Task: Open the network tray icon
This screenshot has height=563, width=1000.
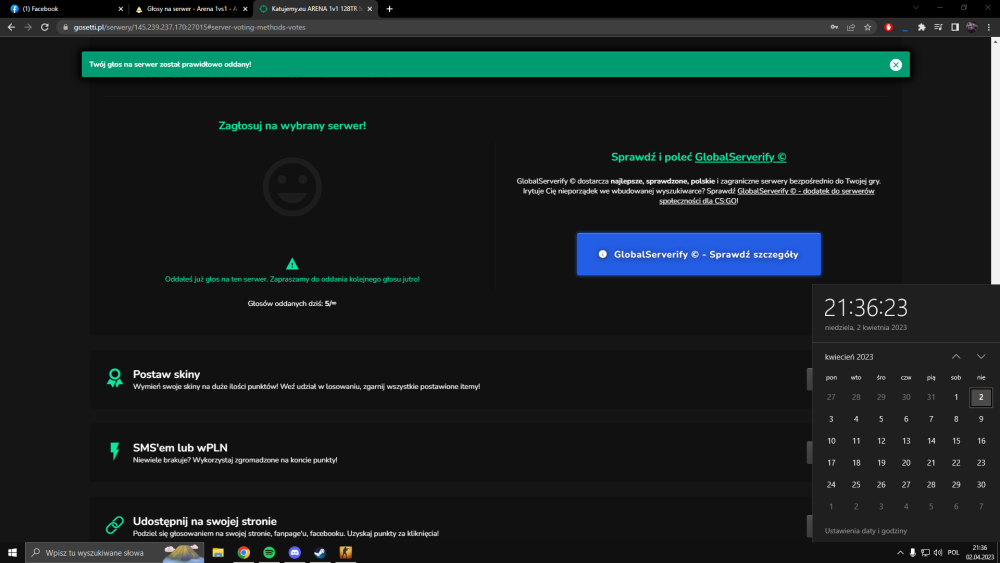Action: [x=925, y=553]
